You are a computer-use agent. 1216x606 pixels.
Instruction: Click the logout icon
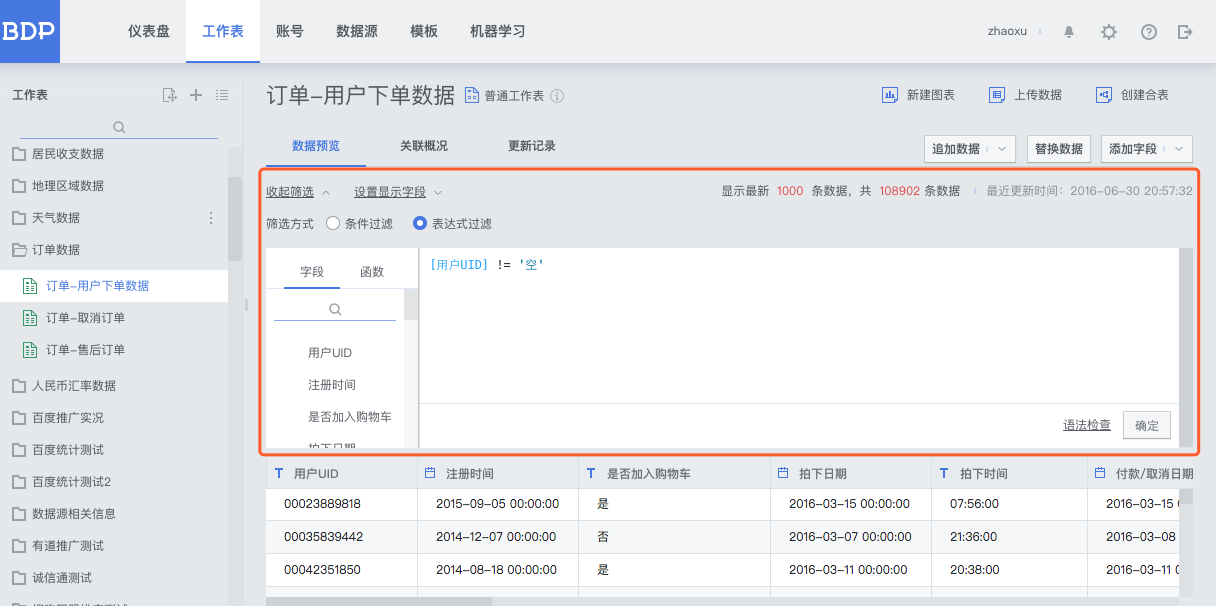(1185, 32)
